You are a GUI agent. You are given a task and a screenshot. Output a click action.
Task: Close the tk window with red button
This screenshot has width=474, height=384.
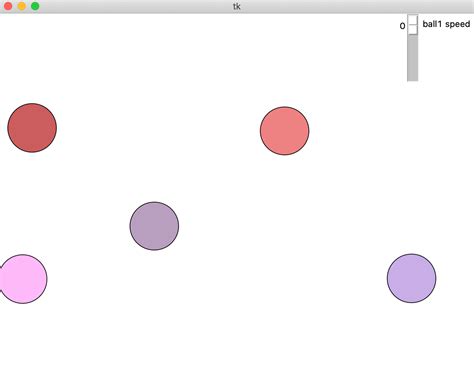click(x=8, y=6)
